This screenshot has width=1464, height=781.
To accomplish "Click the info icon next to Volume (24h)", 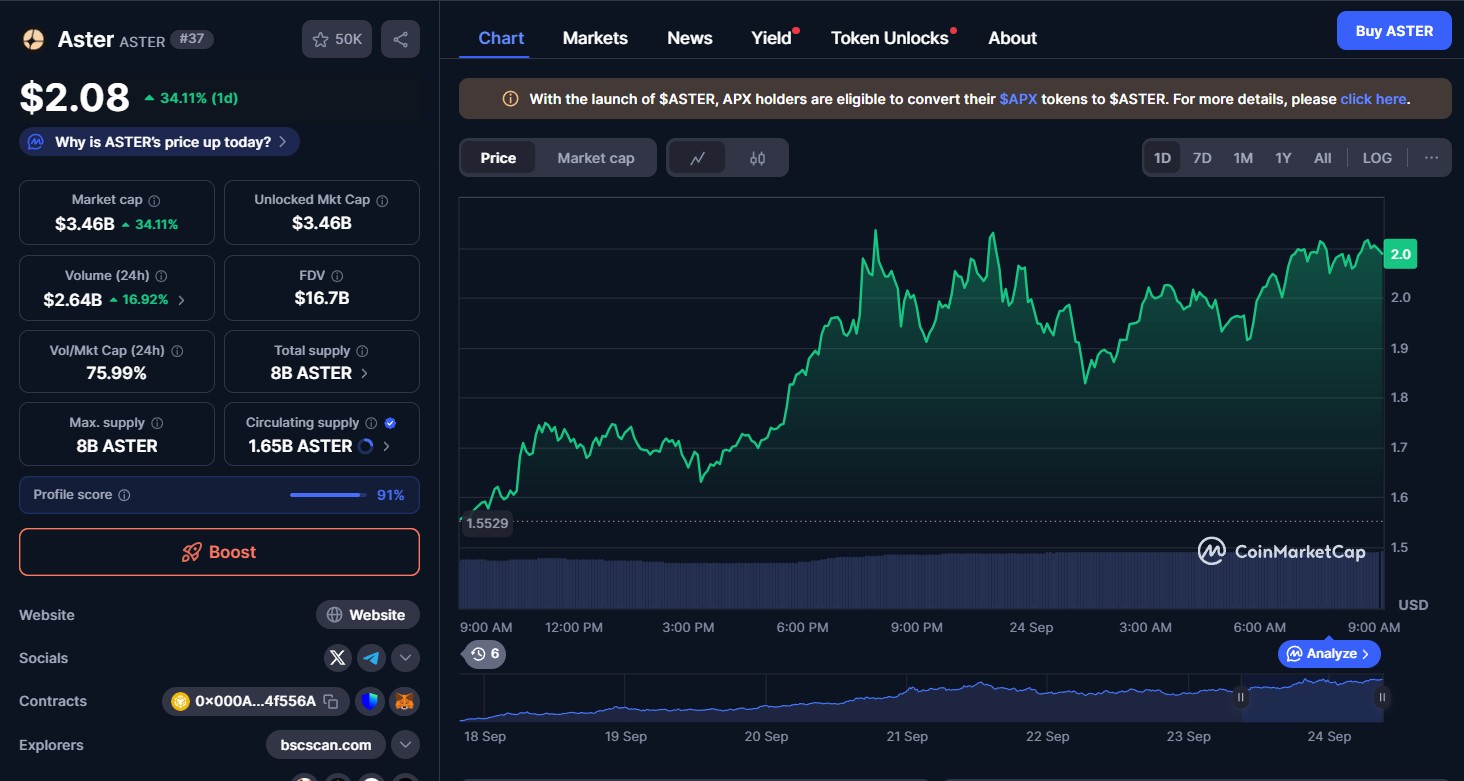I will click(161, 276).
